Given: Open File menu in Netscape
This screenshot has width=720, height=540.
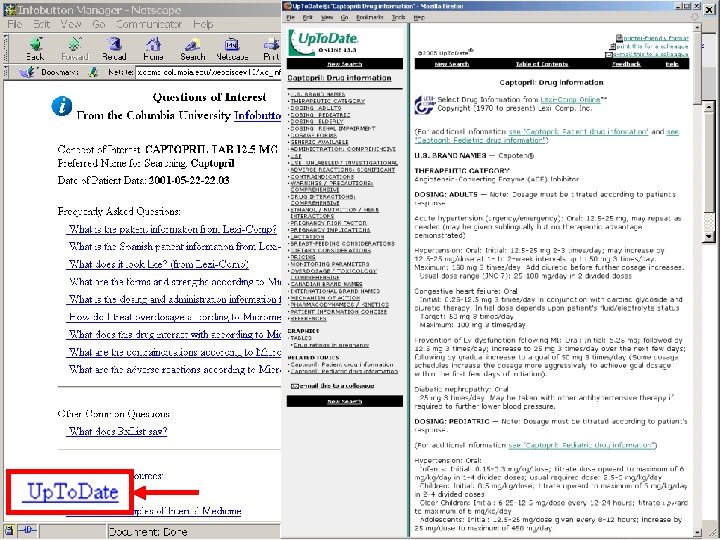Looking at the screenshot, I should pyautogui.click(x=14, y=24).
